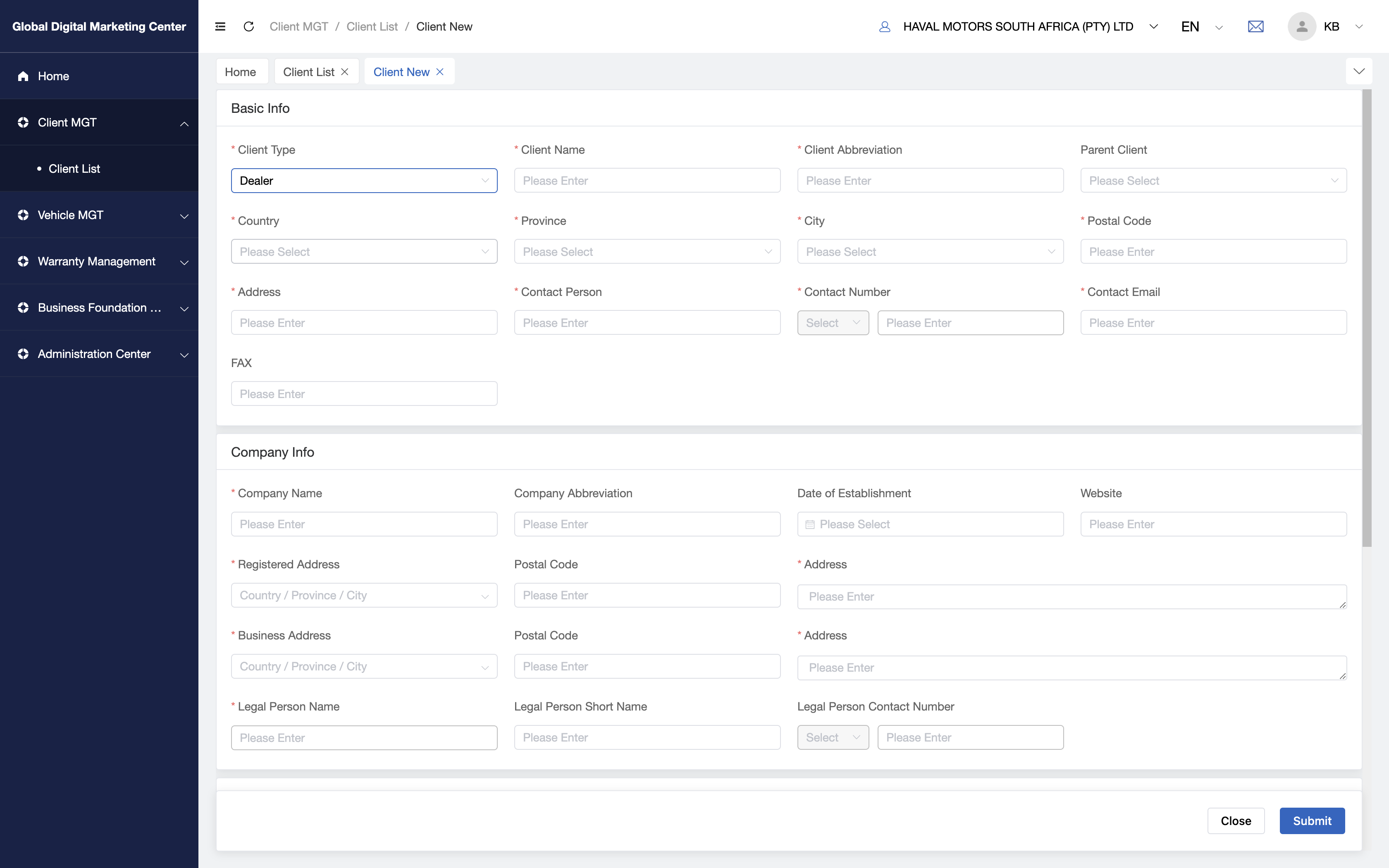Click the FAX input field
This screenshot has width=1389, height=868.
point(364,394)
